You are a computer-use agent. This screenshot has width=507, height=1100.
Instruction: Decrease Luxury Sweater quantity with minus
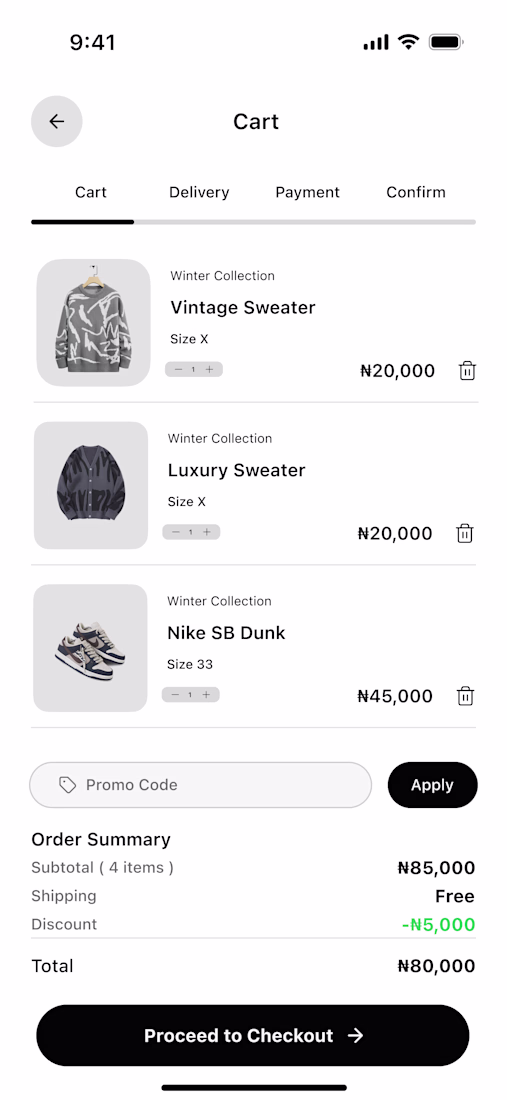[175, 532]
